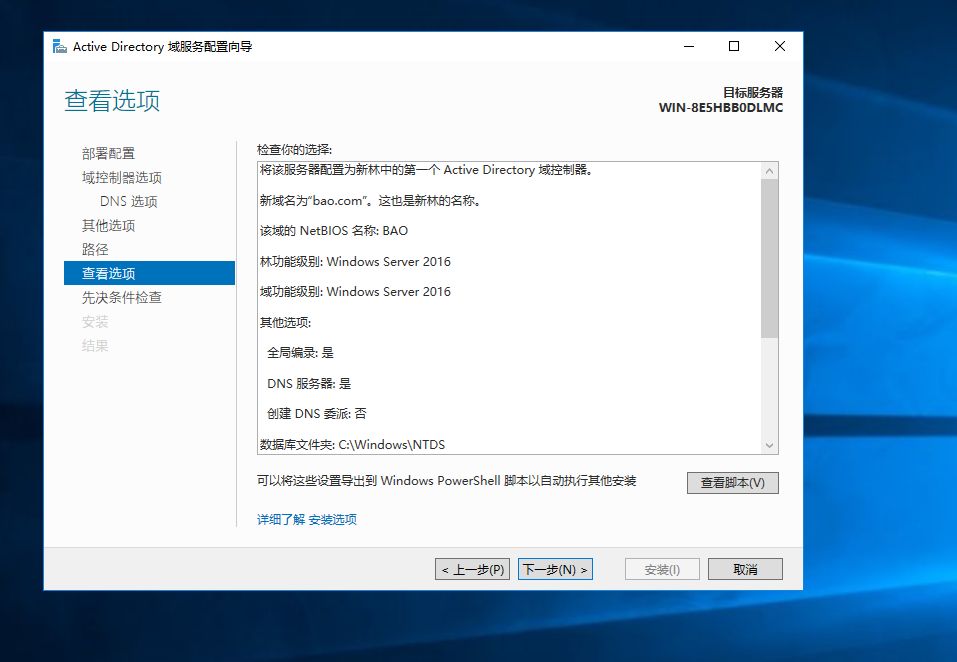Click first line about 新林中的第一个域控制器

pyautogui.click(x=427, y=170)
